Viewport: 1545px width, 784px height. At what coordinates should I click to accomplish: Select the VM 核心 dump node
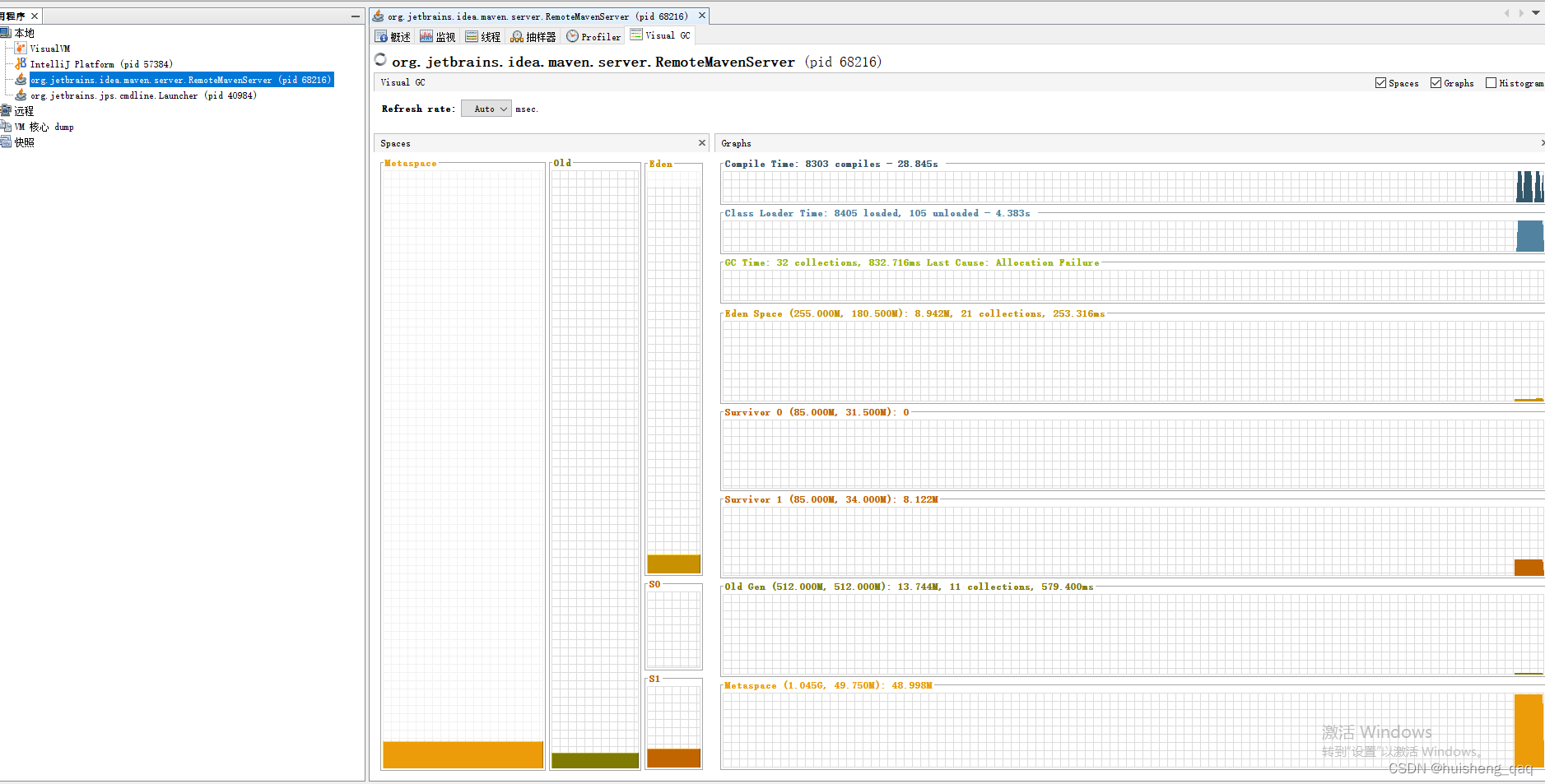tap(44, 127)
